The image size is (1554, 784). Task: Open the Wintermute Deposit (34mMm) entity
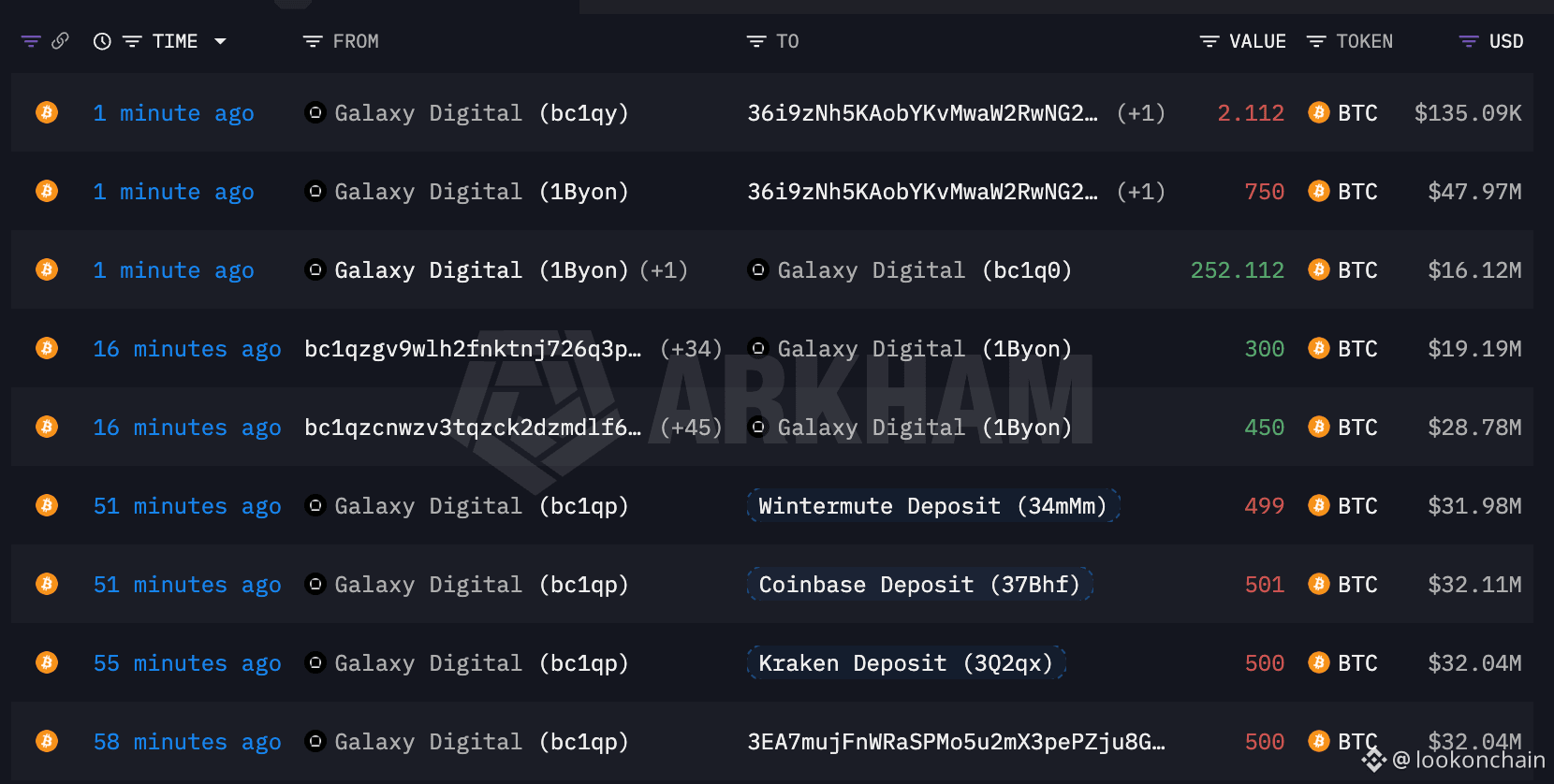coord(933,505)
